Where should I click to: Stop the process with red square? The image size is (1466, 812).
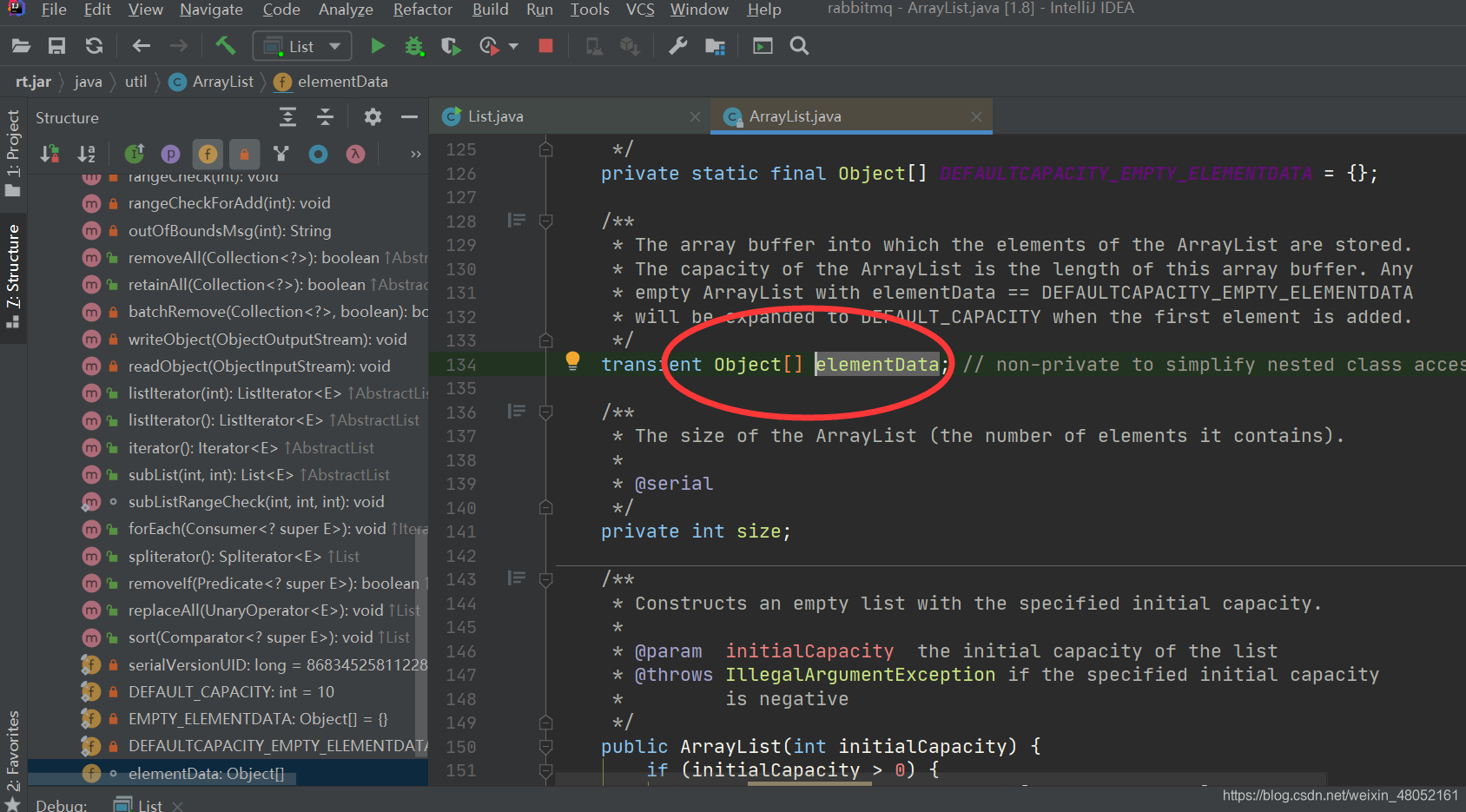(x=545, y=46)
